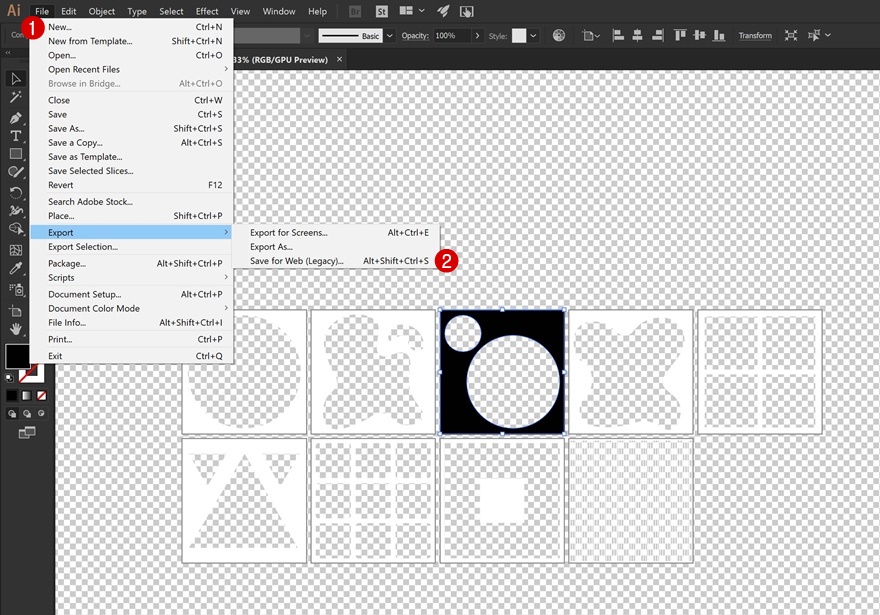Click the Opacity label link
Viewport: 880px width, 615px height.
[415, 36]
